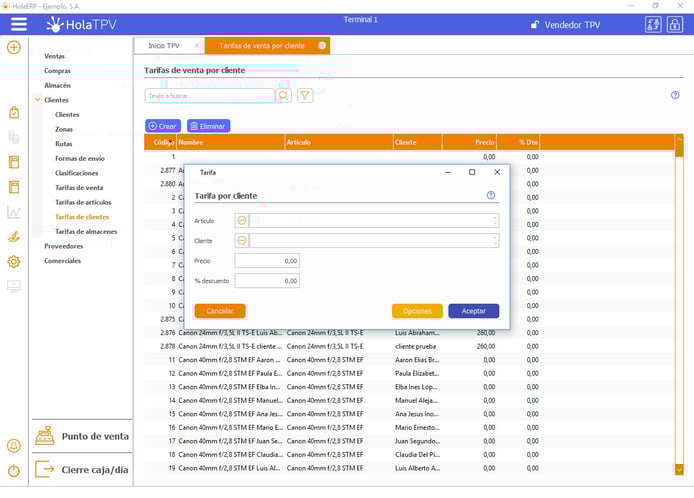
Task: Click the plus circle sidebar icon
Action: (x=14, y=47)
